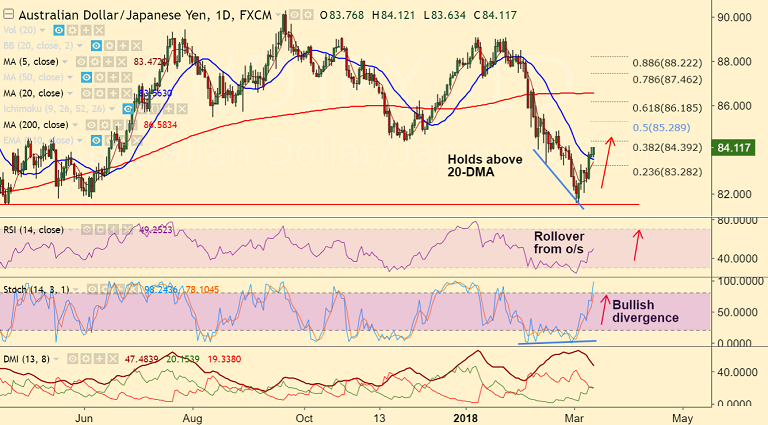The image size is (768, 425).
Task: Click the 0.5(85.289) Fibonacci level label
Action: tap(661, 127)
